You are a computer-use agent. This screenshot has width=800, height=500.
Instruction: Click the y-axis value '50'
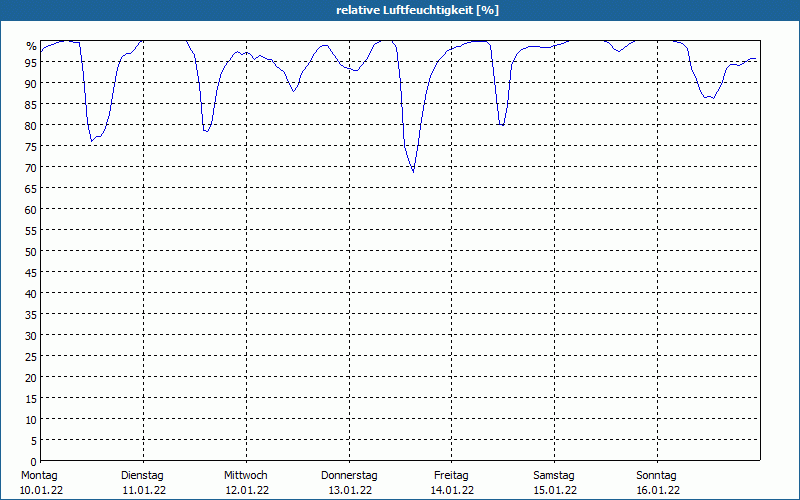pyautogui.click(x=31, y=252)
